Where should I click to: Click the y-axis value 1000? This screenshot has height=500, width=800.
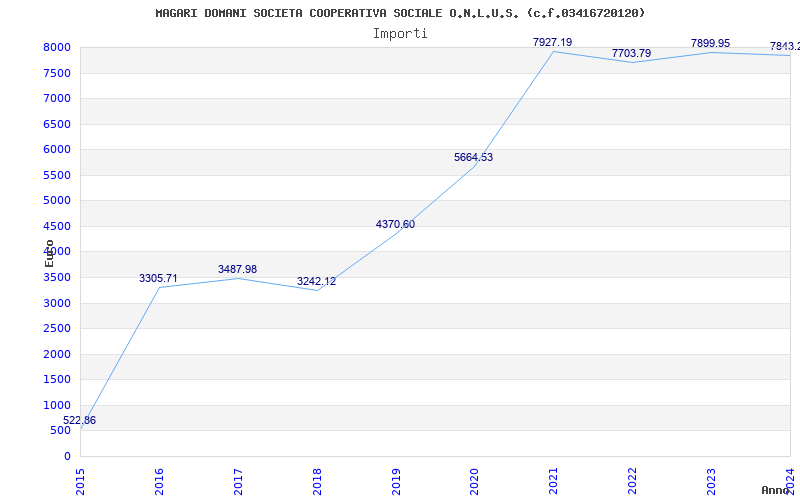[x=57, y=406]
